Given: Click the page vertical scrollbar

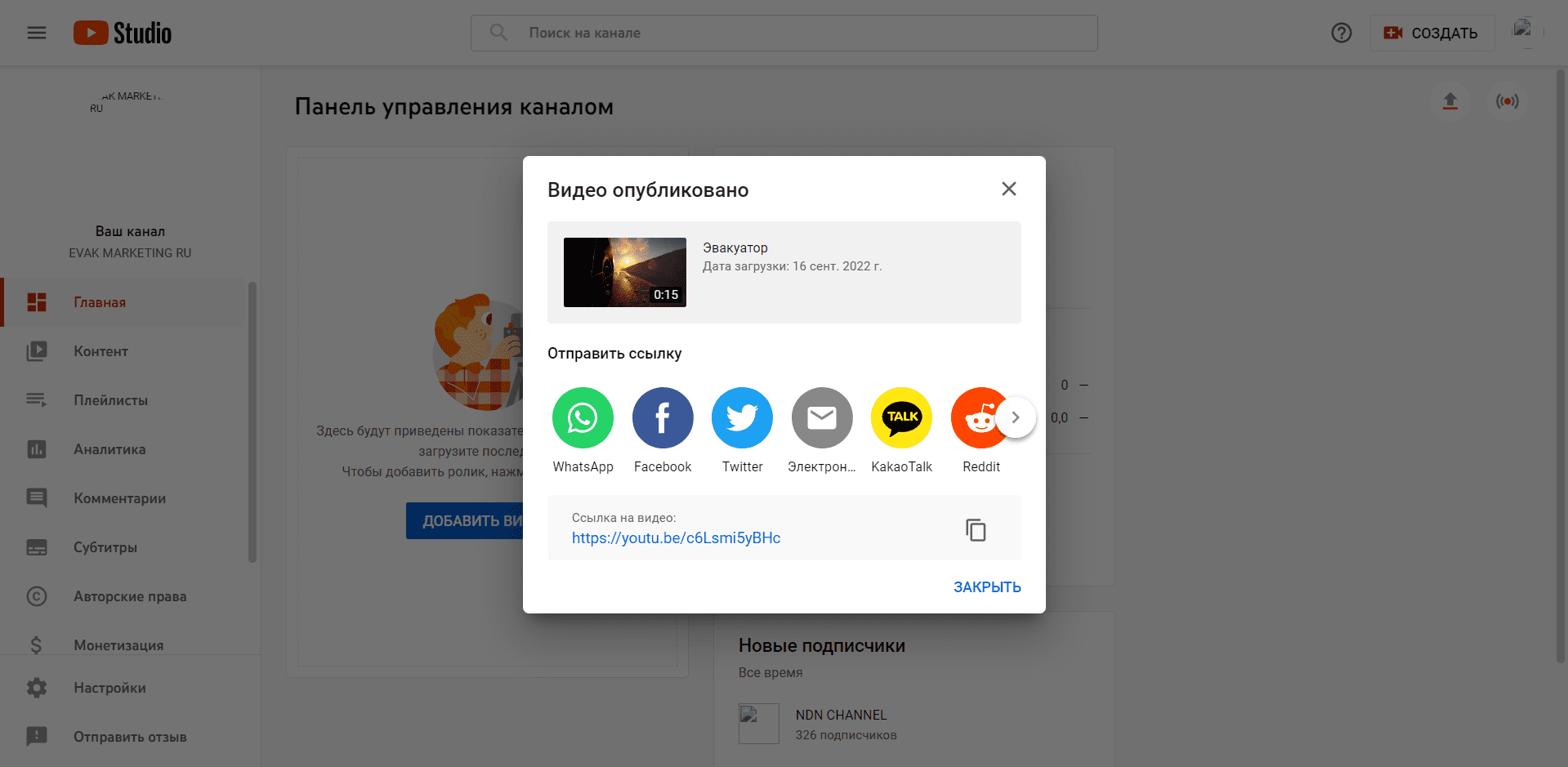Looking at the screenshot, I should [x=1561, y=367].
